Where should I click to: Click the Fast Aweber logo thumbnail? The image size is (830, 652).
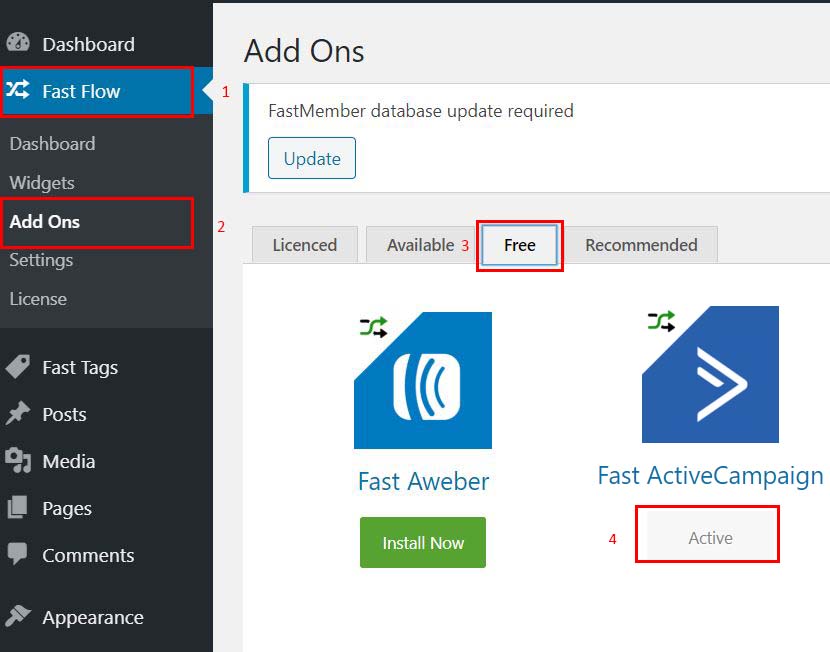pyautogui.click(x=423, y=381)
